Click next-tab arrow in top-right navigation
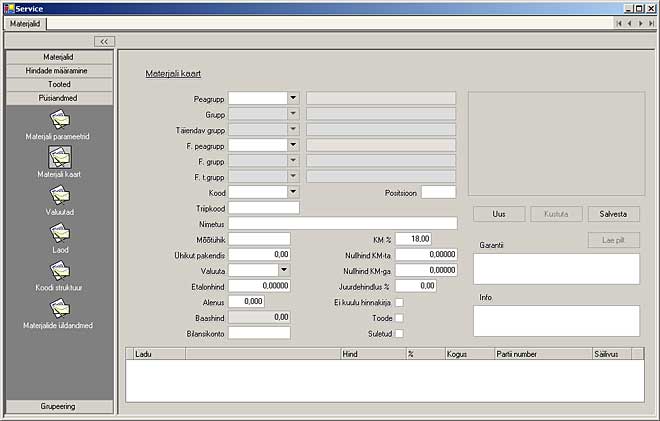This screenshot has width=660, height=421. pyautogui.click(x=640, y=23)
